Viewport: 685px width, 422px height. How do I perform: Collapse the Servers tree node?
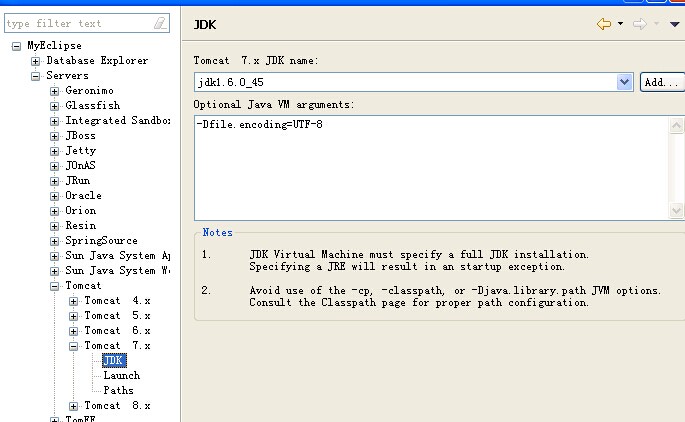coord(35,76)
